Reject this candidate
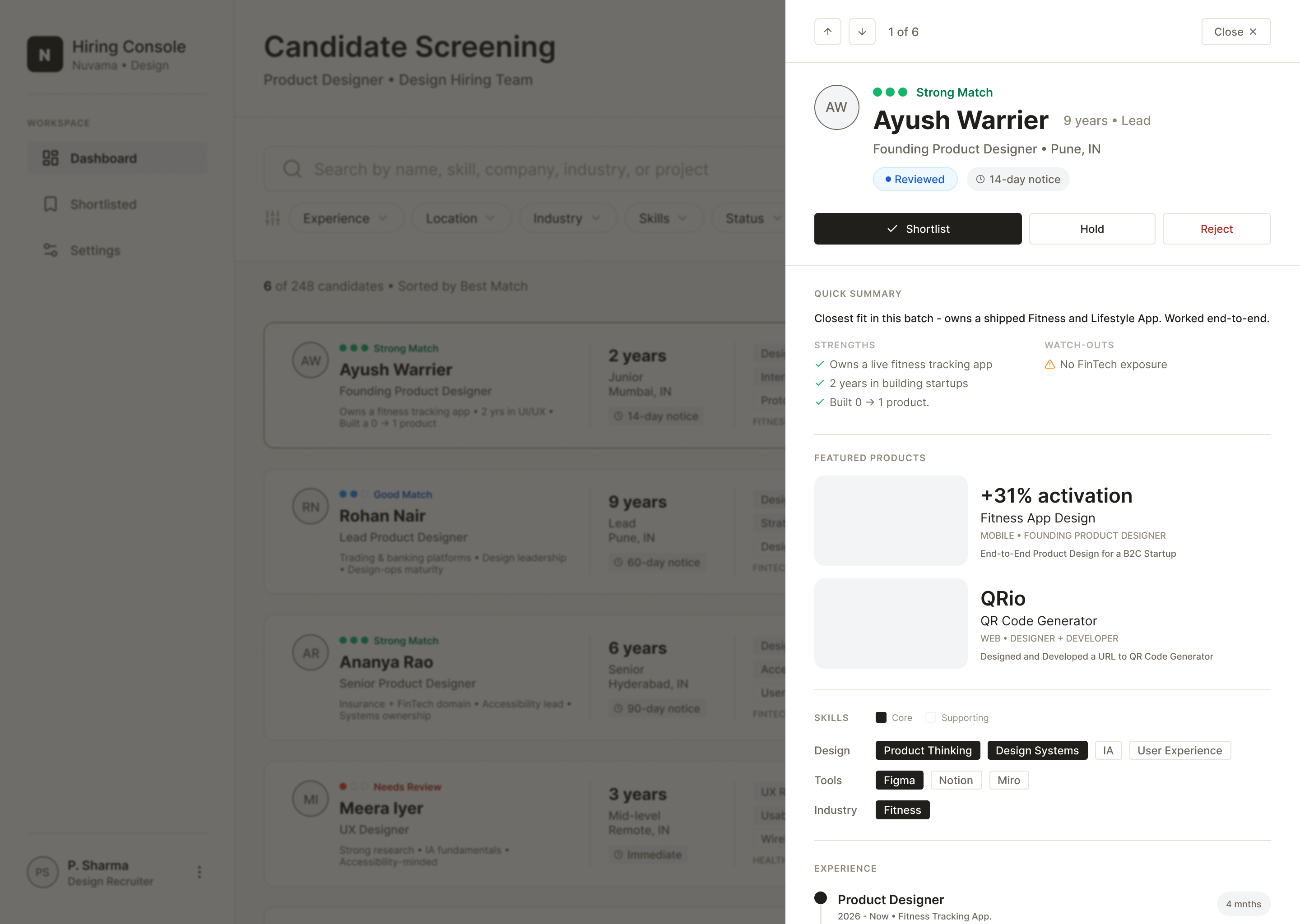 click(1216, 229)
